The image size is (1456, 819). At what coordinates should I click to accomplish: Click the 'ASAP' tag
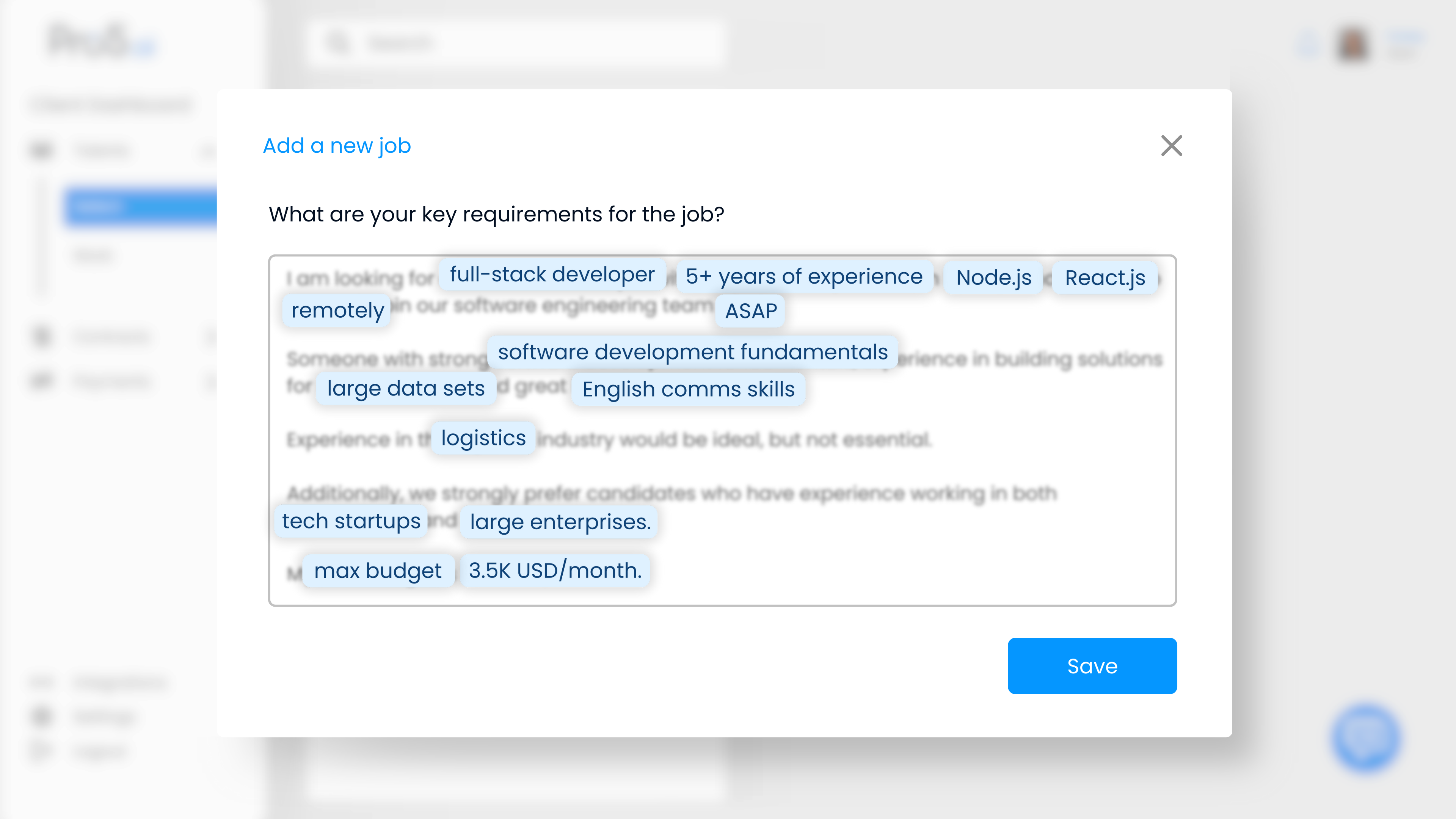click(751, 311)
